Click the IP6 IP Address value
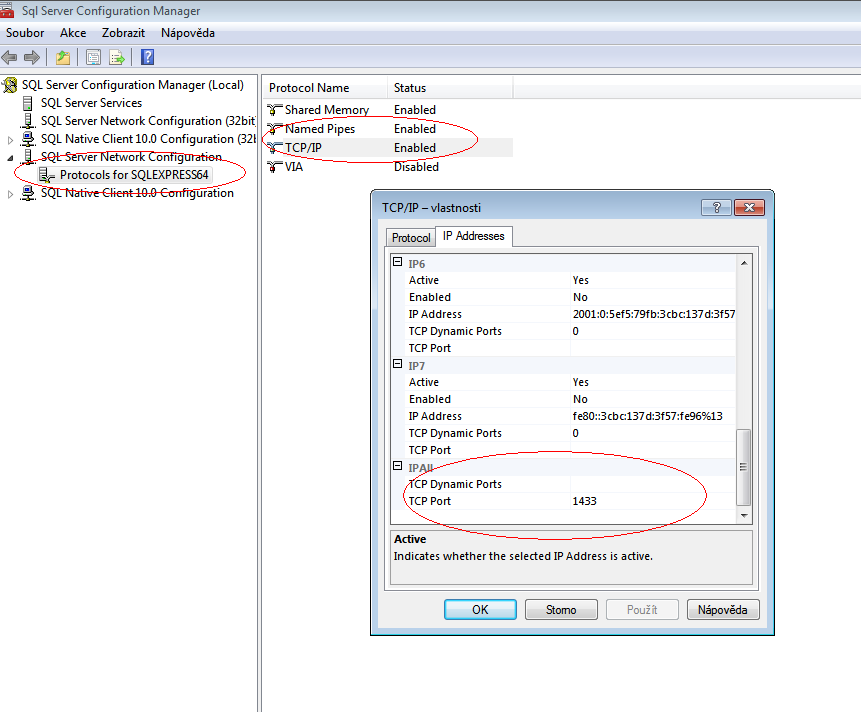The height and width of the screenshot is (712, 861). (652, 314)
